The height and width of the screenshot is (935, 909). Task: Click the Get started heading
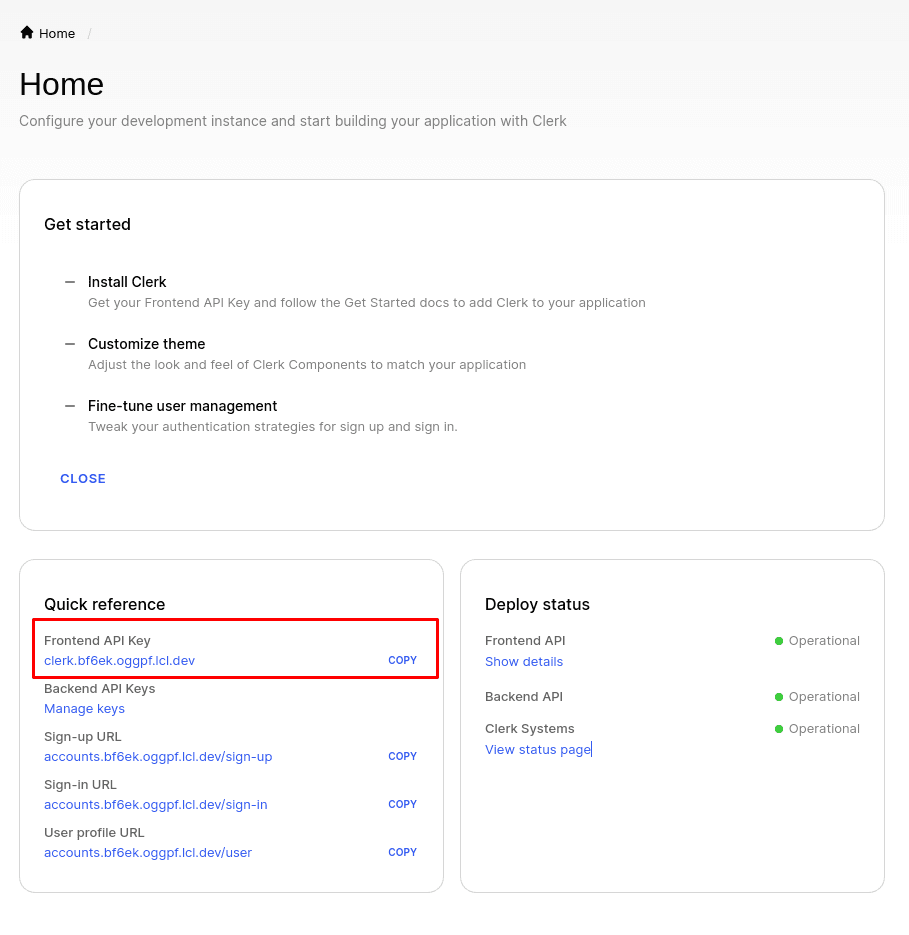click(87, 224)
